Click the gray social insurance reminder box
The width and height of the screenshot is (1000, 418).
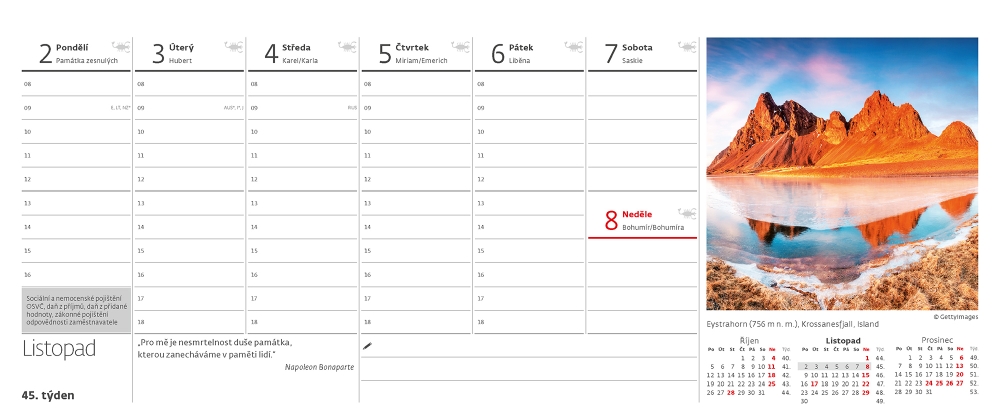[x=76, y=310]
